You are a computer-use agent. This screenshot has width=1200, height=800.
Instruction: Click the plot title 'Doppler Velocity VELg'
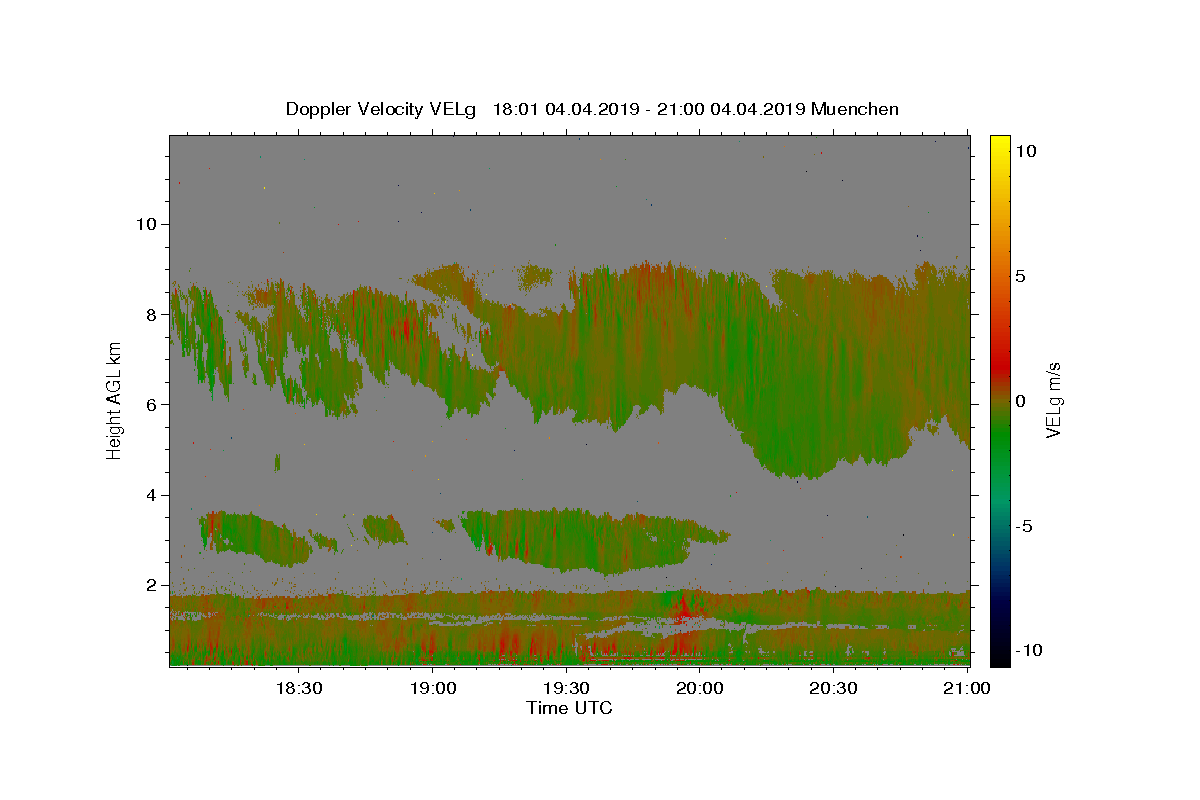point(382,109)
